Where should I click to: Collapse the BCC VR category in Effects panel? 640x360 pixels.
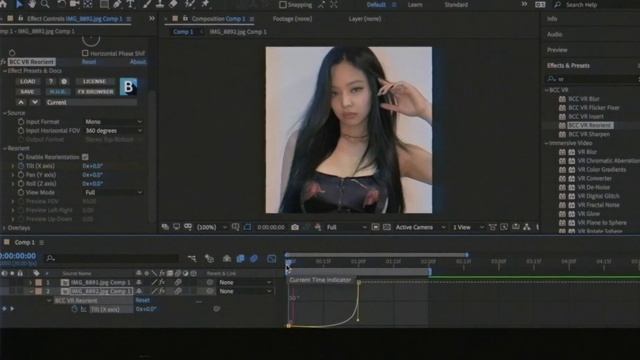(x=547, y=90)
